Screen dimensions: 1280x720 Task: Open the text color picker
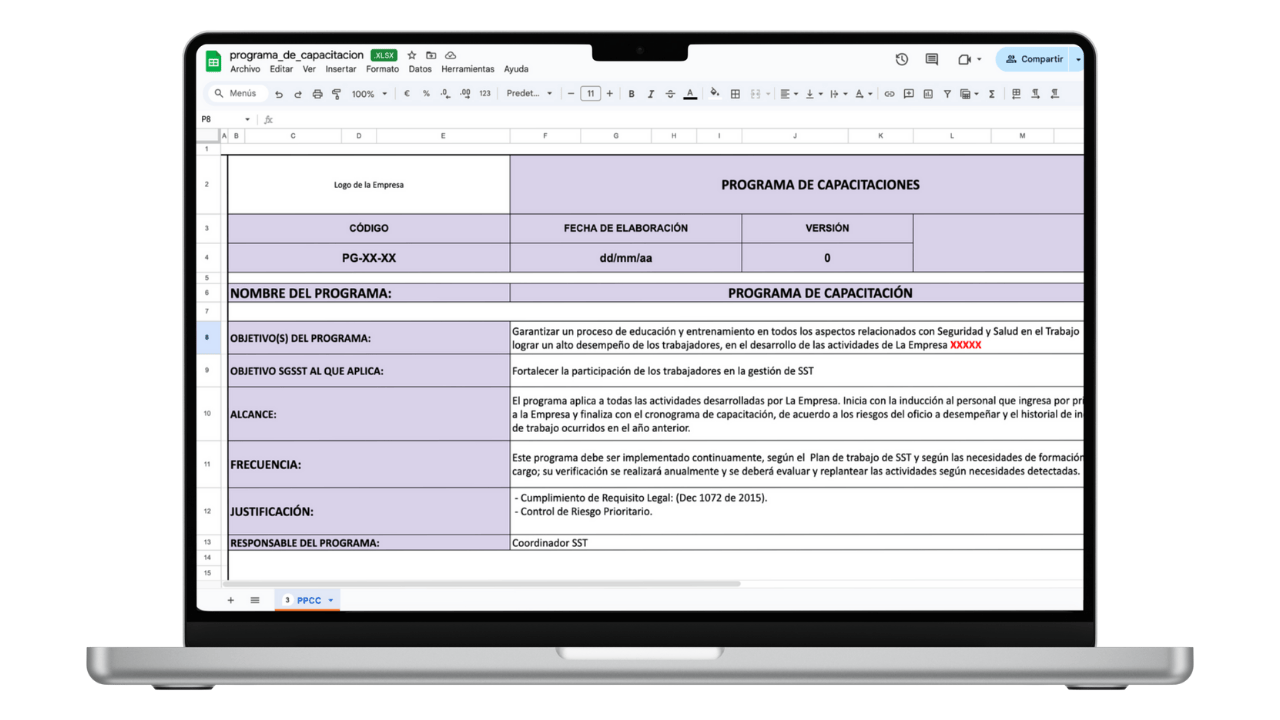(690, 93)
